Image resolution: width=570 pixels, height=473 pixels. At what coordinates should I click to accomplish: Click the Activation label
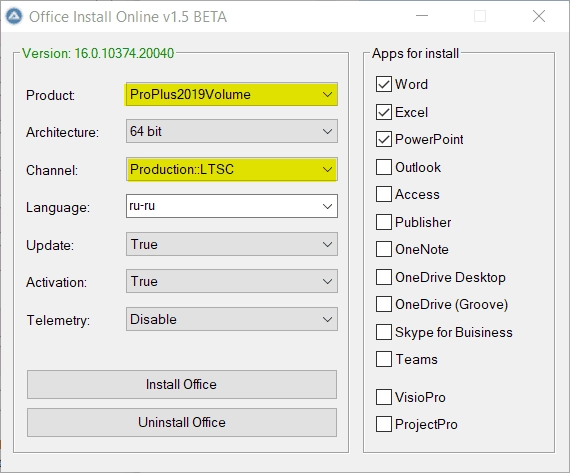[x=56, y=282]
